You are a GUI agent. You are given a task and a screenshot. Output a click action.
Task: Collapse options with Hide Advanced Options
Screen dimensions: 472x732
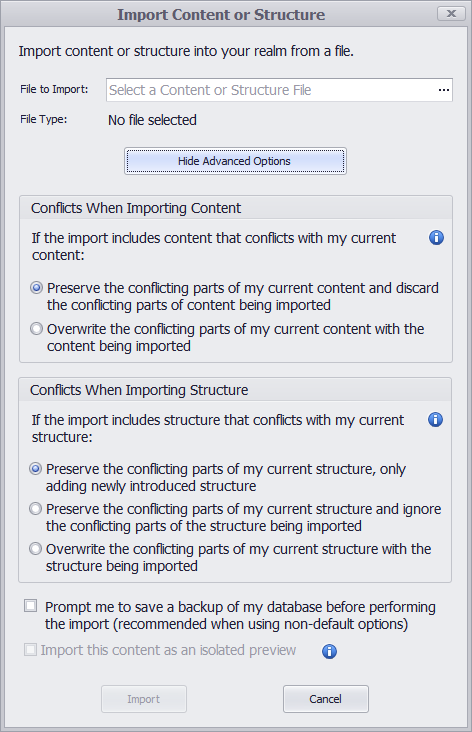[x=235, y=161]
